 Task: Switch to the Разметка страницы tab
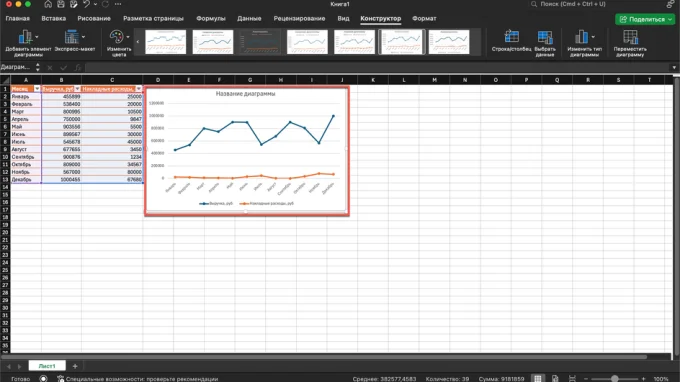(x=154, y=19)
